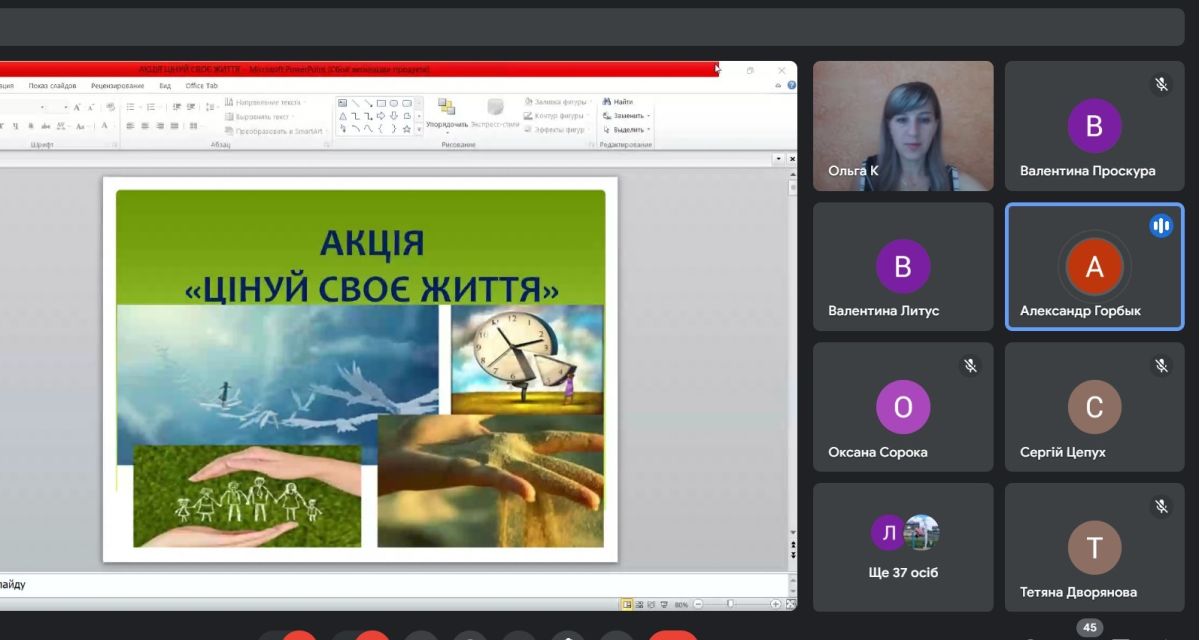The height and width of the screenshot is (640, 1200).
Task: Click the Экспресс-стили quick styles icon
Action: click(x=495, y=108)
